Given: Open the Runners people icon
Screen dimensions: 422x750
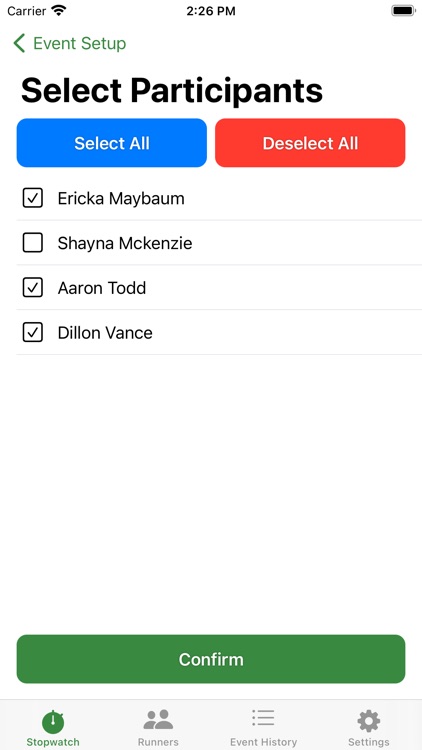Looking at the screenshot, I should 158,720.
